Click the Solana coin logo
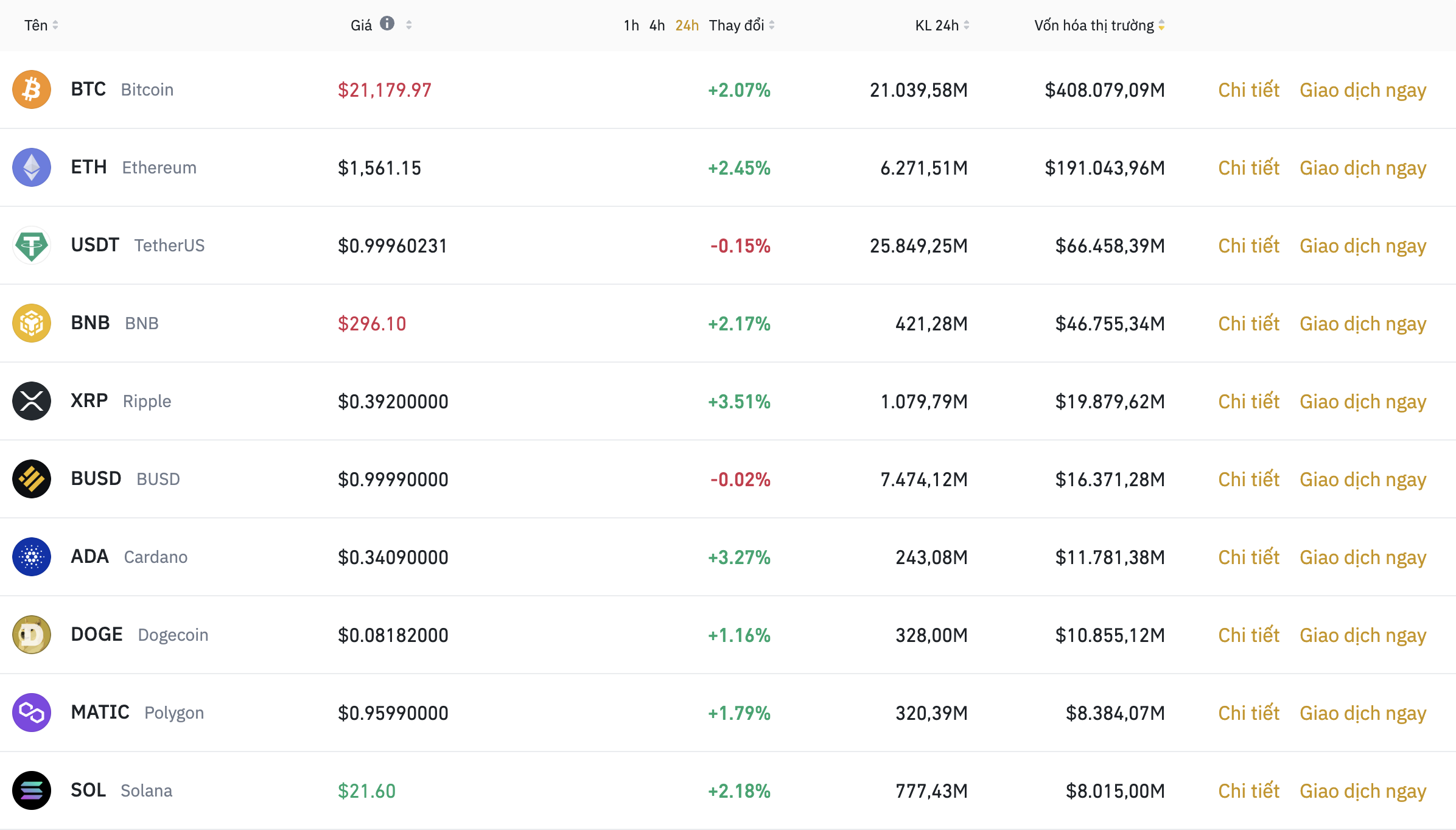The image size is (1456, 830). 32,790
